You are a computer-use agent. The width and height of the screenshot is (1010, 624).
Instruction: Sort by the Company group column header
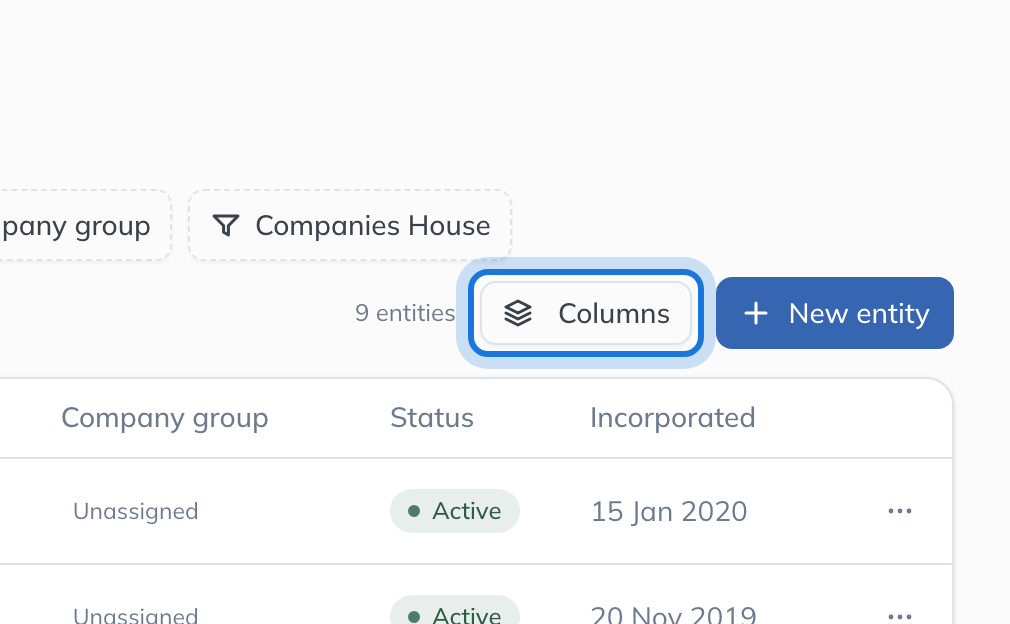165,418
